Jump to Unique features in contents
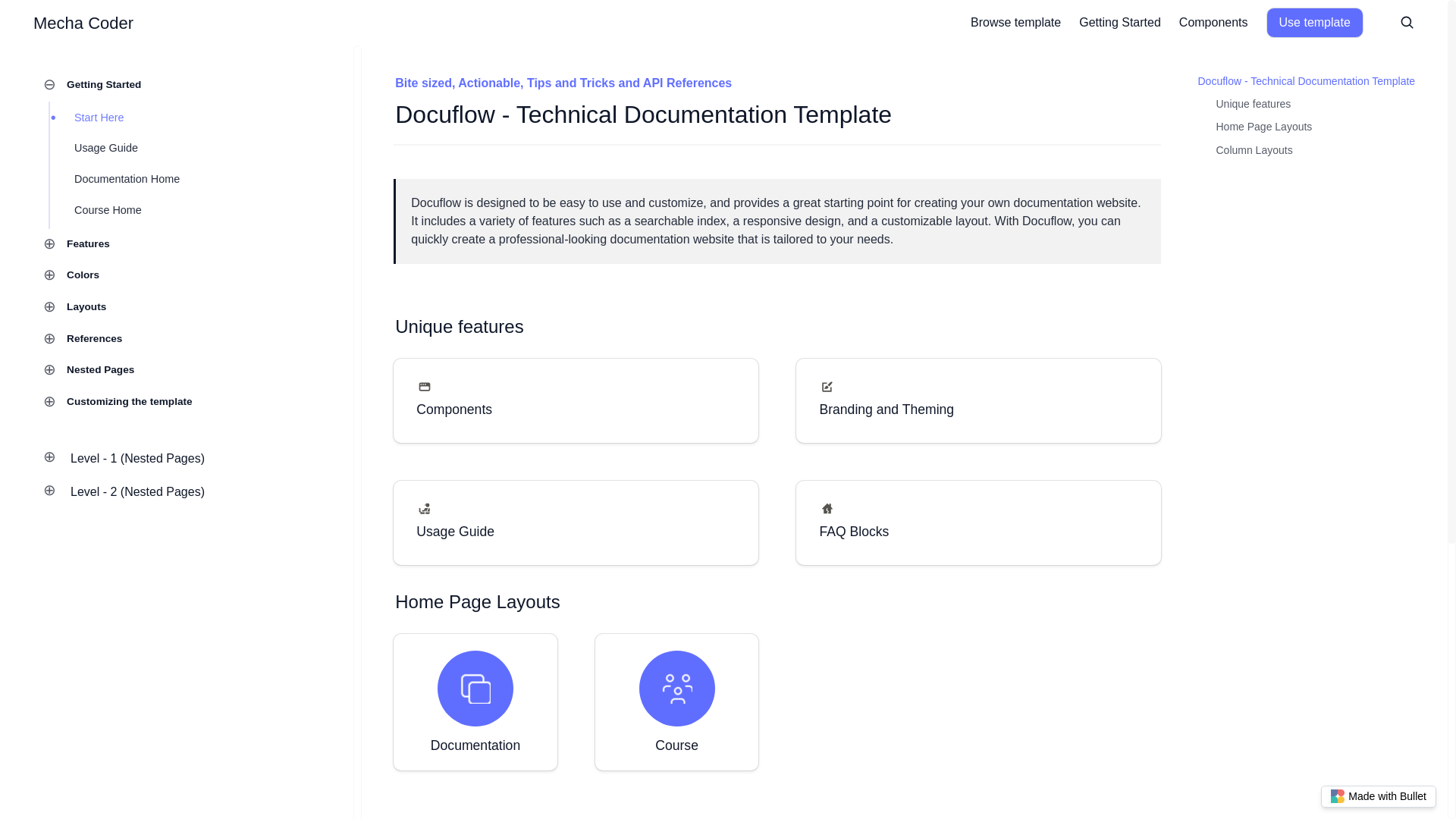Screen dimensions: 1456x819 [x=1253, y=104]
